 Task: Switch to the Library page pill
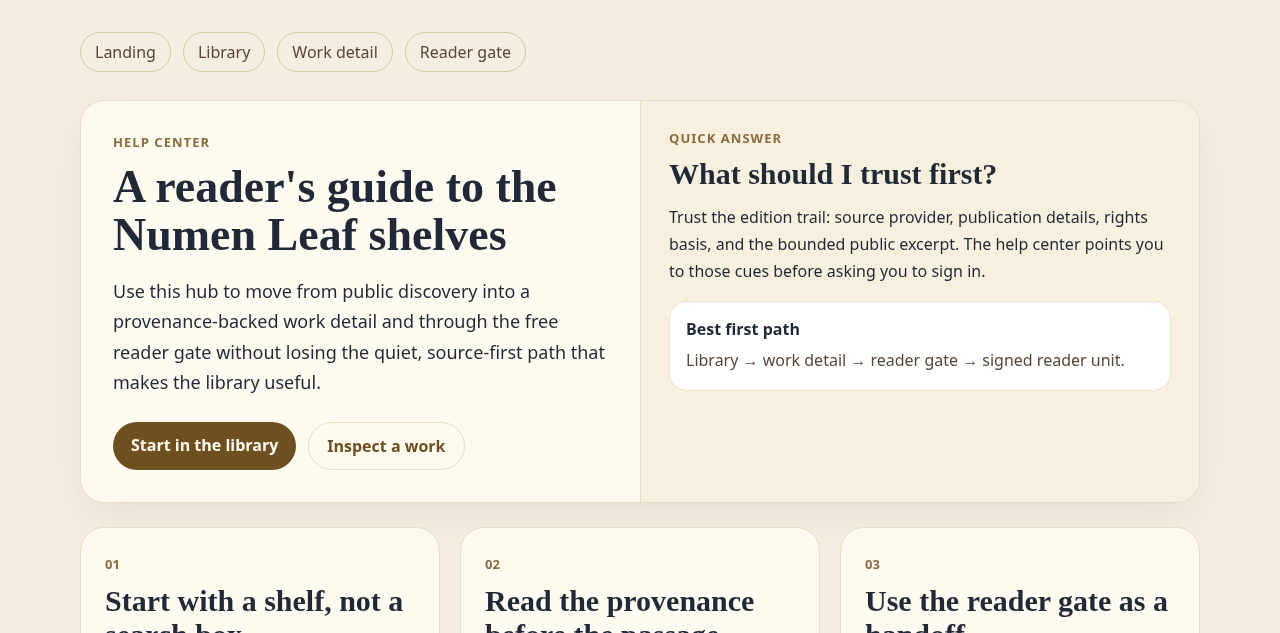(x=224, y=52)
